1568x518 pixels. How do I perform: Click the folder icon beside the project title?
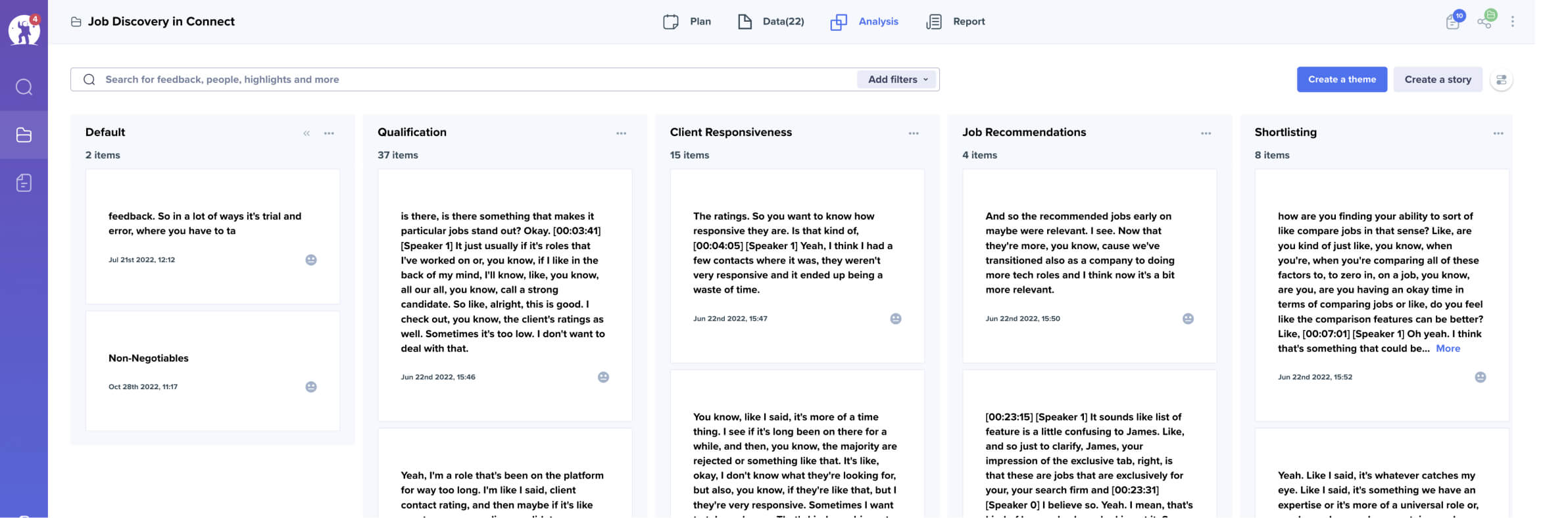76,22
